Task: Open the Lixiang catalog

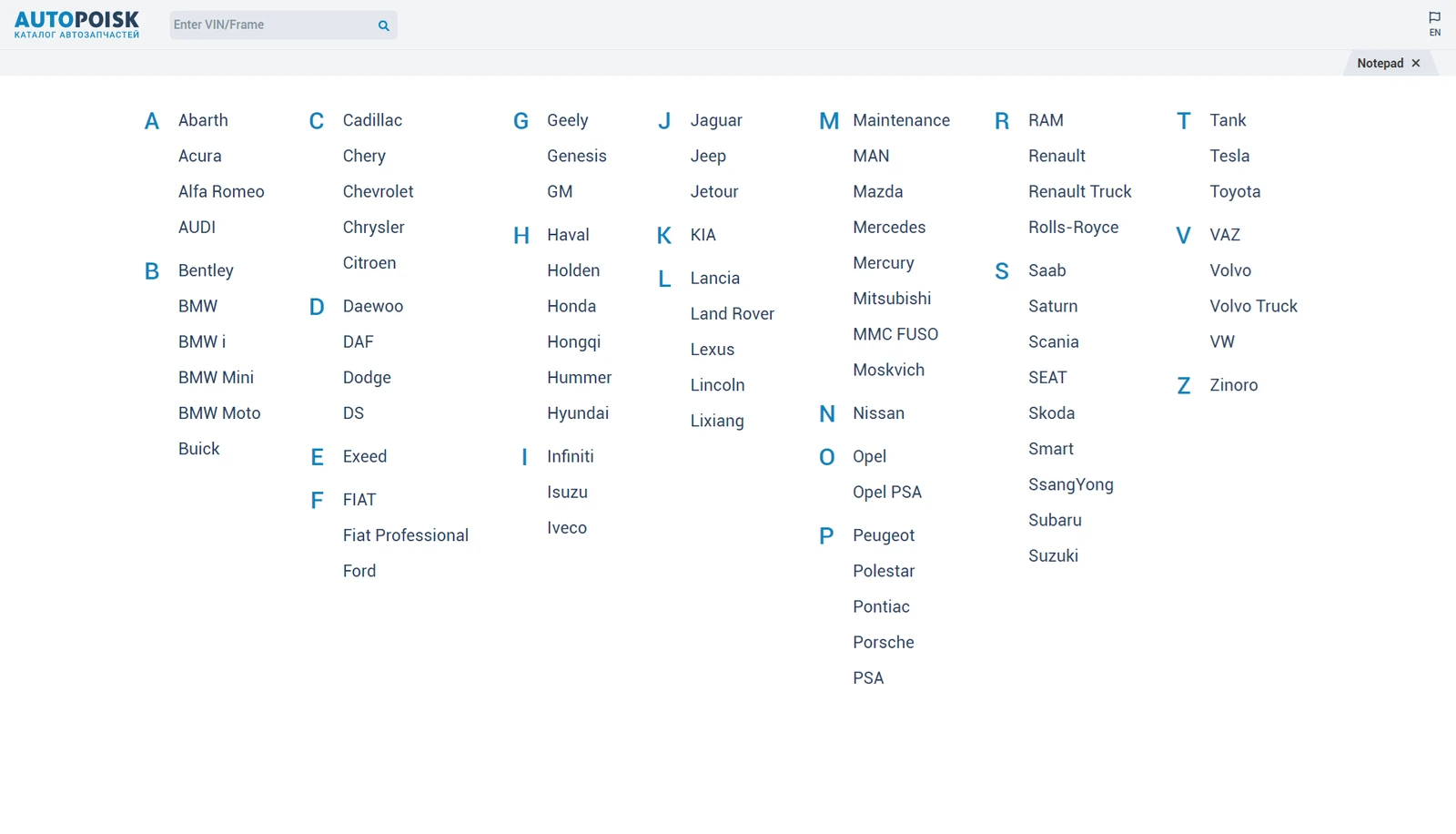Action: [x=717, y=421]
